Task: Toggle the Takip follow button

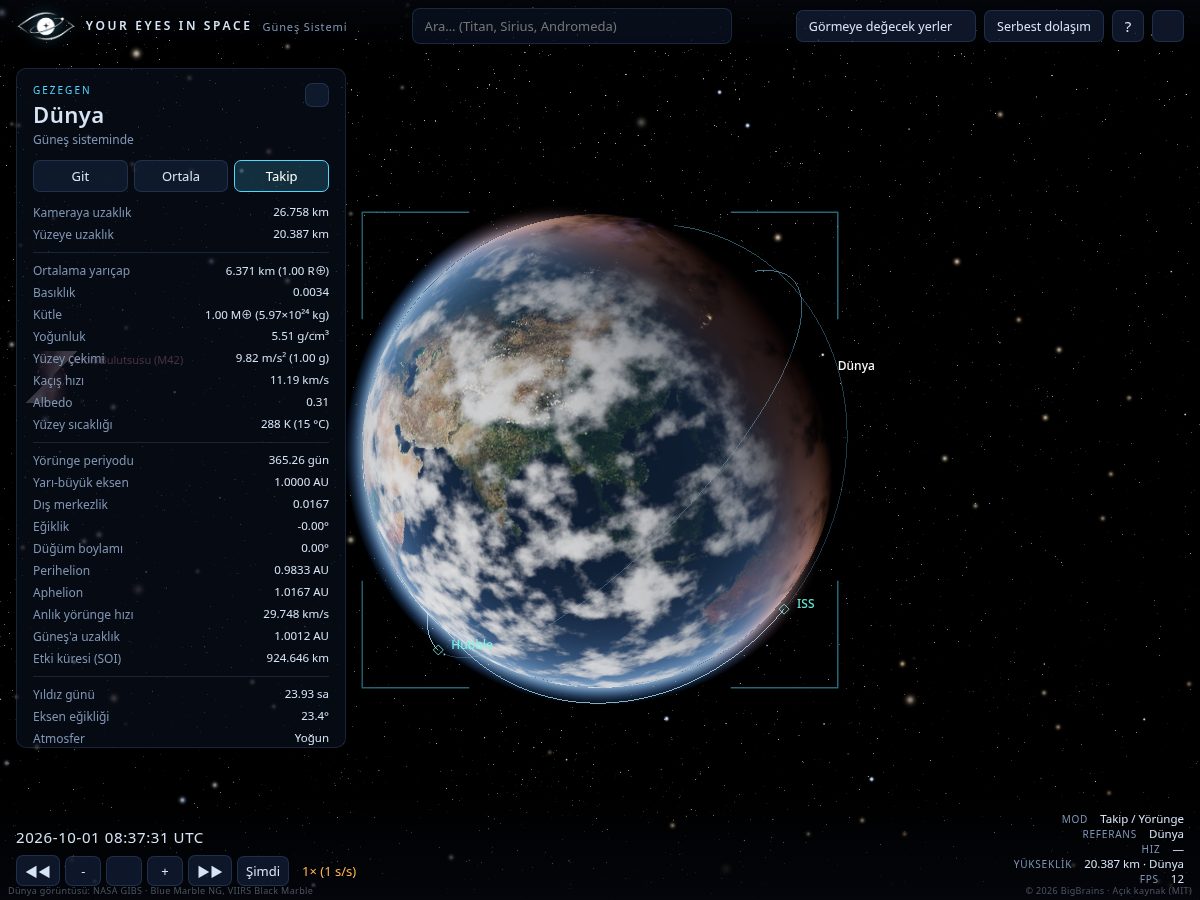Action: [281, 176]
